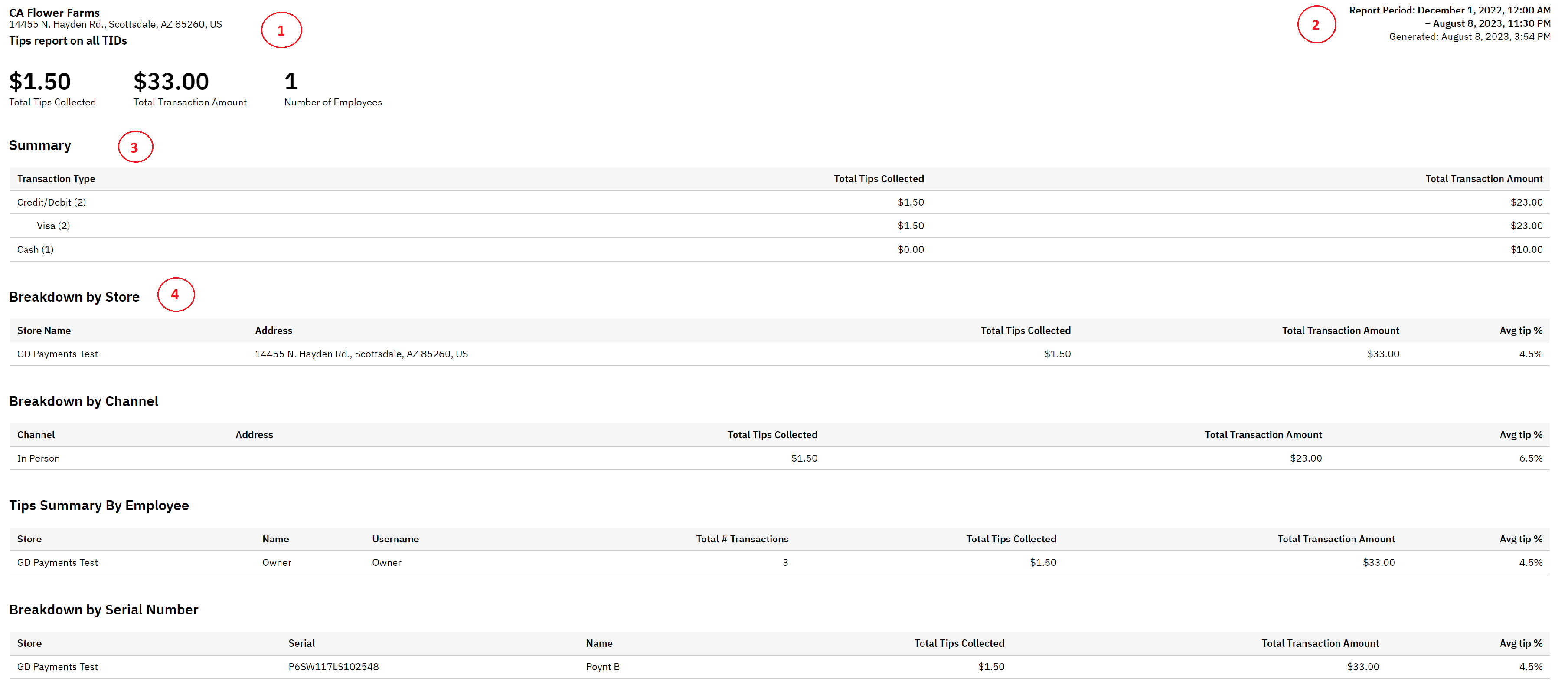Screen dimensions: 1568x685
Task: Click the Transaction Type column header
Action: (56, 179)
